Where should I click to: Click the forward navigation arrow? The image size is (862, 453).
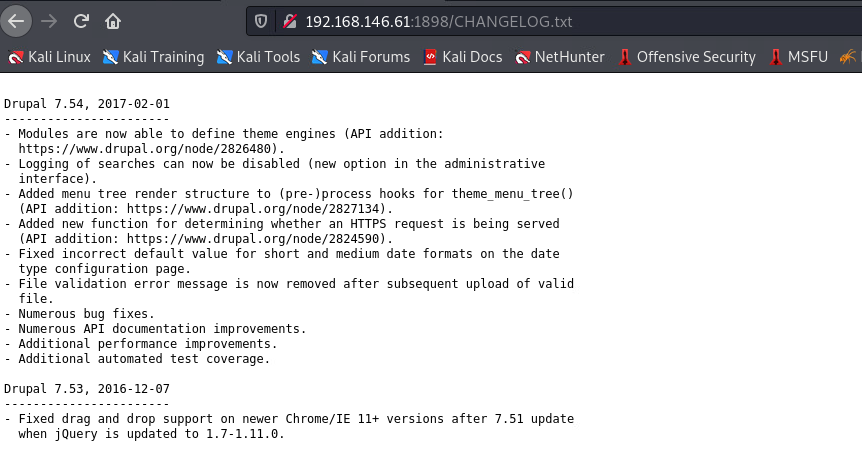coord(49,21)
